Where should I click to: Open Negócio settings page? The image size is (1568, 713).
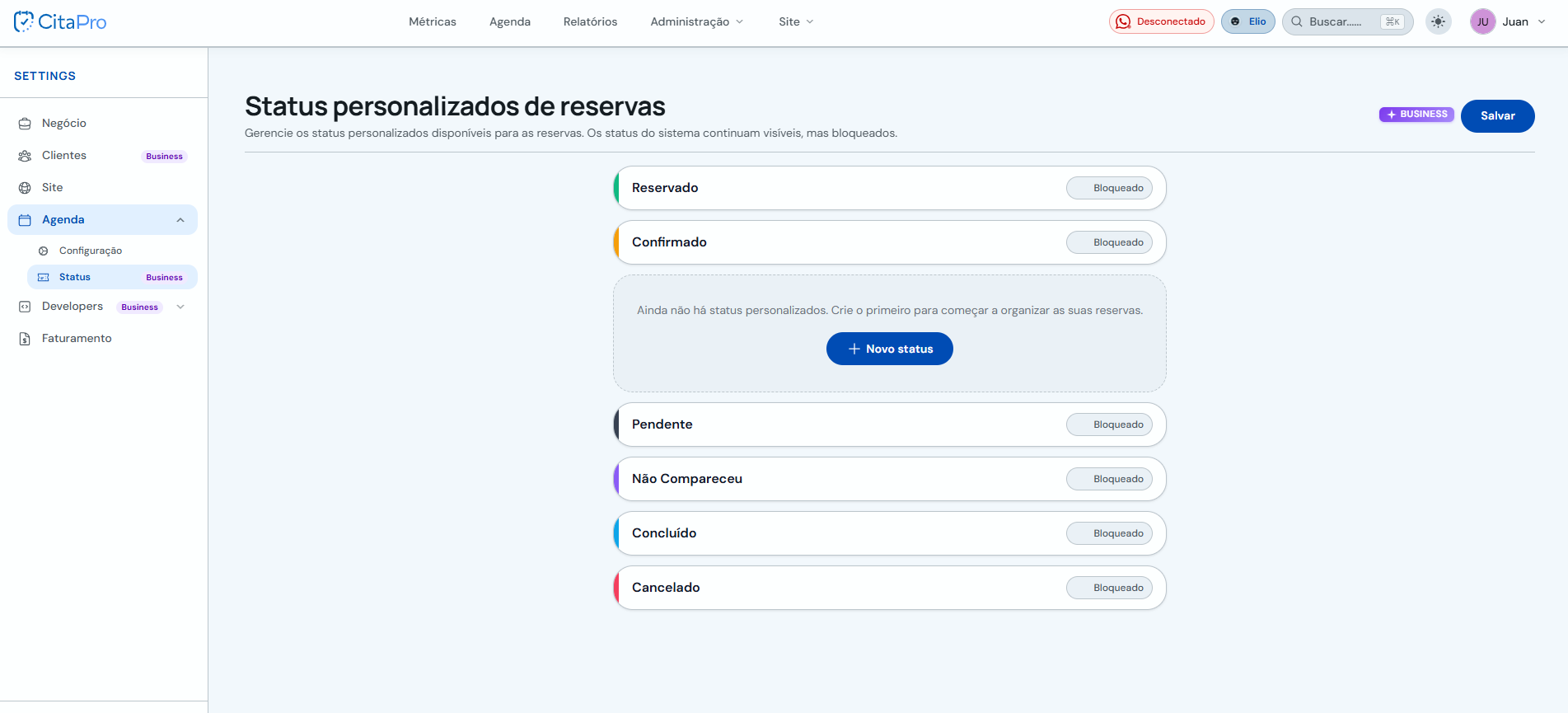click(x=102, y=123)
